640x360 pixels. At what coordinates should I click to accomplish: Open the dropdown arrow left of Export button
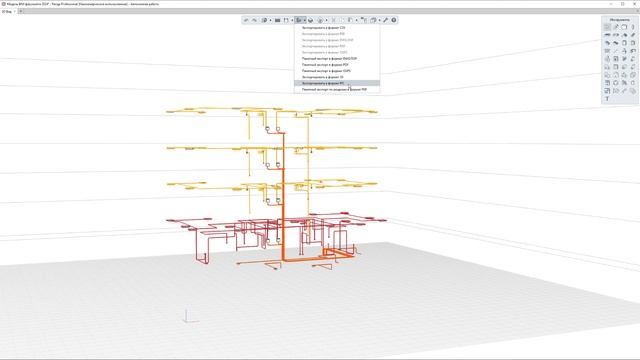click(292, 20)
